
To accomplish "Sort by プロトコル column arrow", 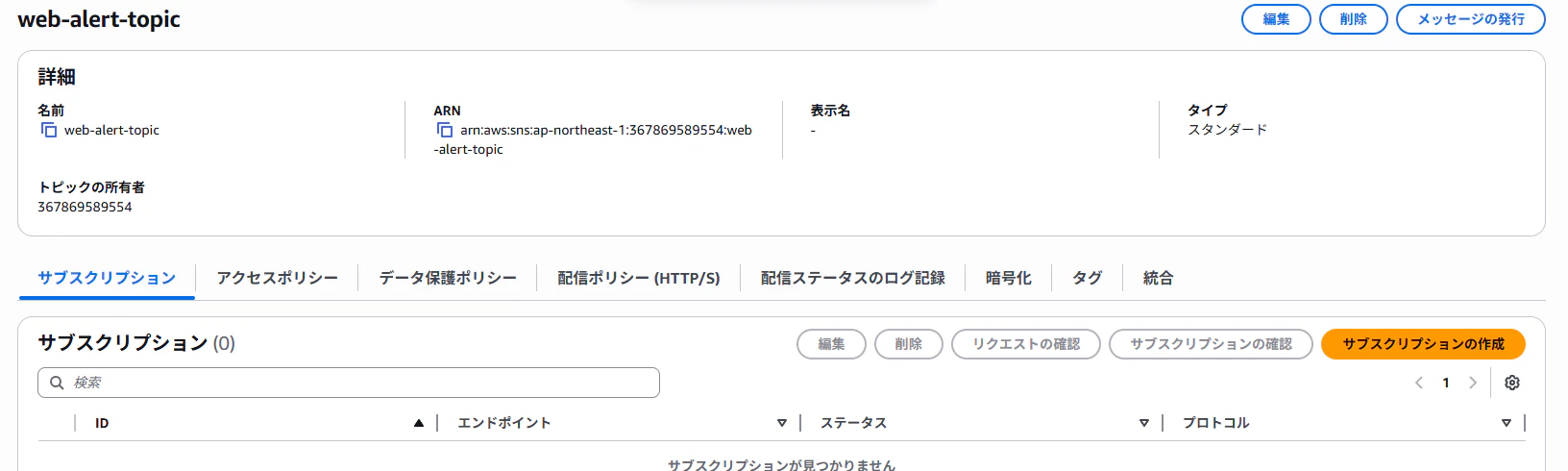I will pyautogui.click(x=1507, y=423).
